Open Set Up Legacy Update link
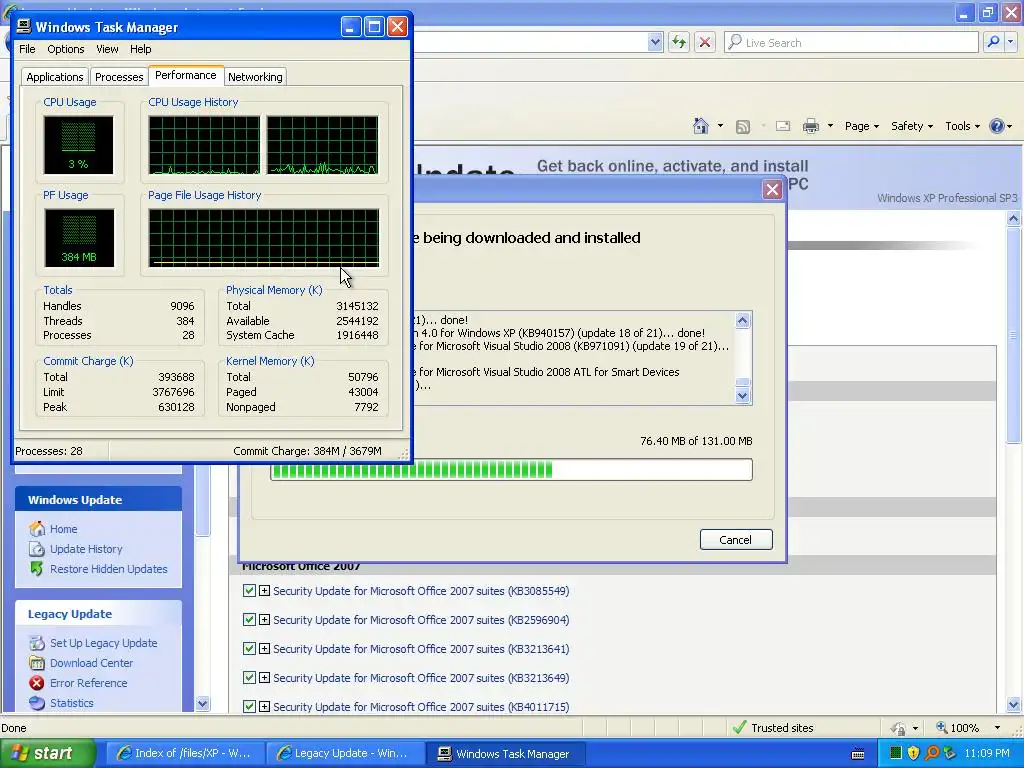 coord(103,643)
